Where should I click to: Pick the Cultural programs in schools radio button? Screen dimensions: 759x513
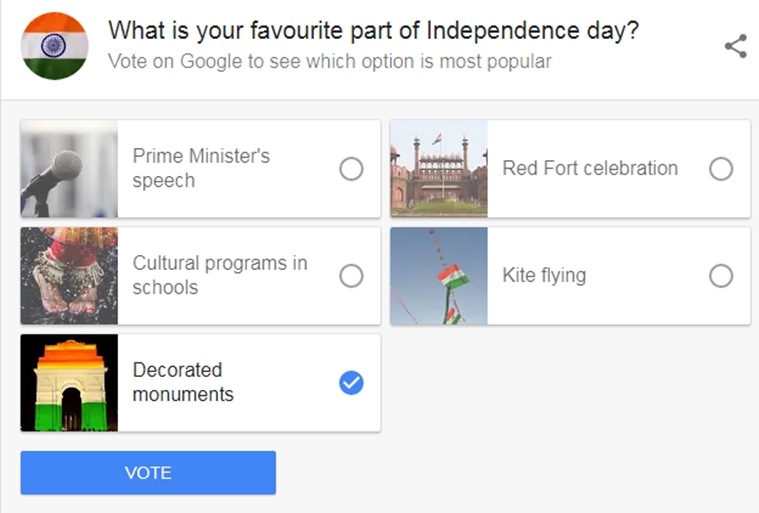(351, 276)
